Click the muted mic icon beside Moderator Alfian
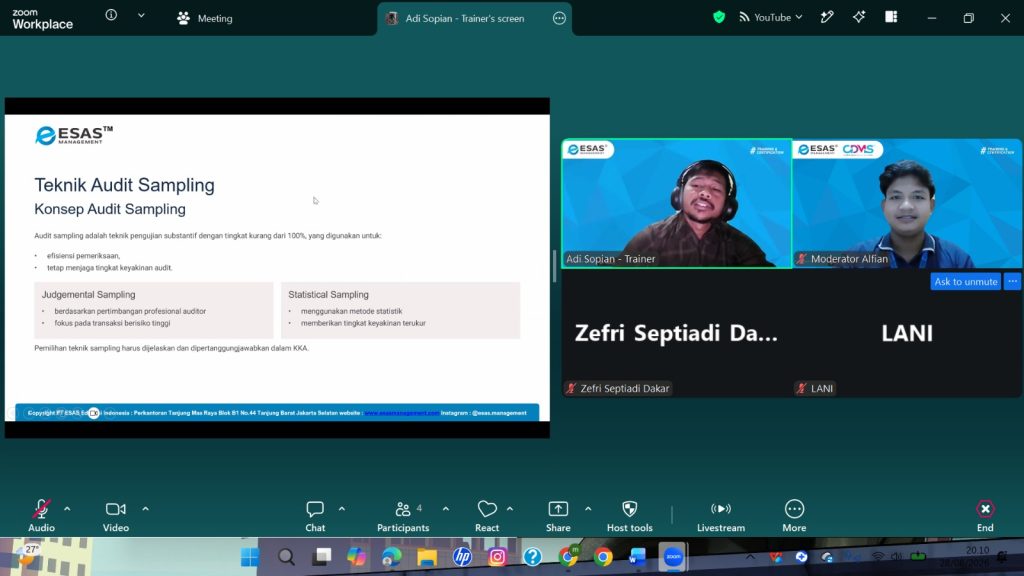This screenshot has width=1024, height=576. click(x=802, y=259)
